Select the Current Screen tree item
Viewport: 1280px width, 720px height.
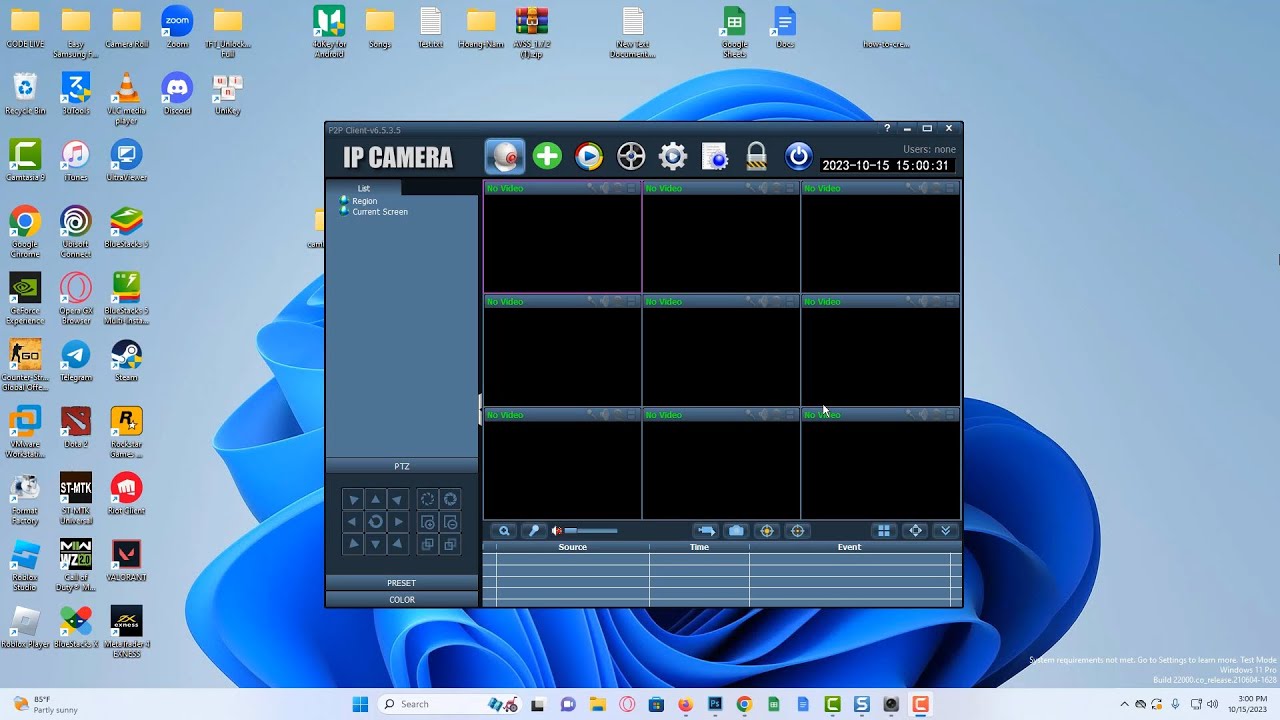pos(380,212)
